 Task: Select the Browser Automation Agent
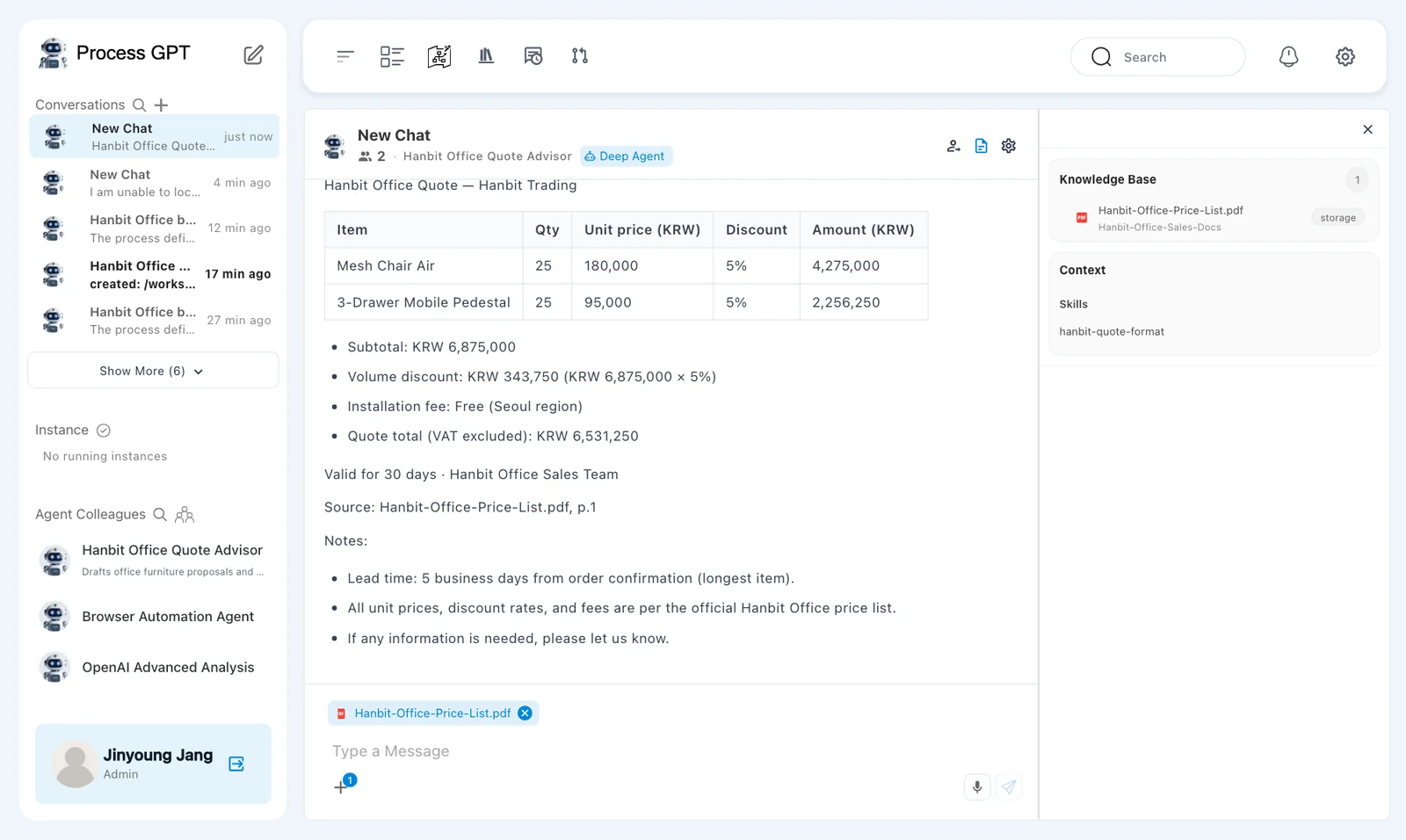click(x=153, y=617)
